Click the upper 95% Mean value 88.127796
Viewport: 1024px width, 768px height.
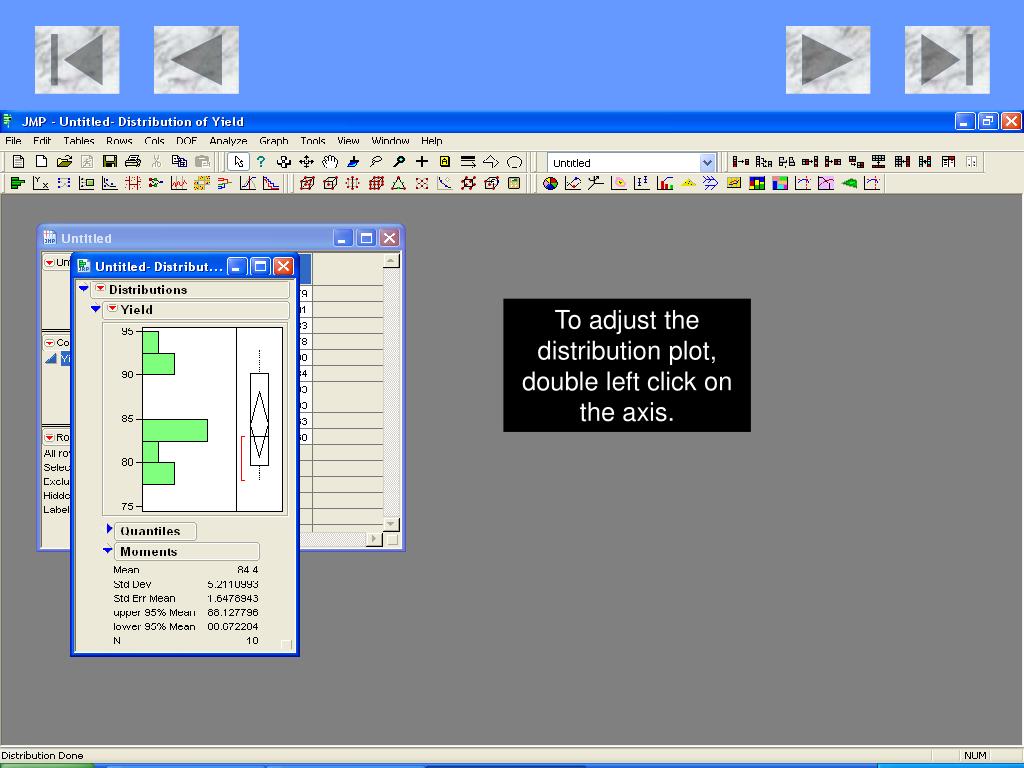[x=232, y=613]
